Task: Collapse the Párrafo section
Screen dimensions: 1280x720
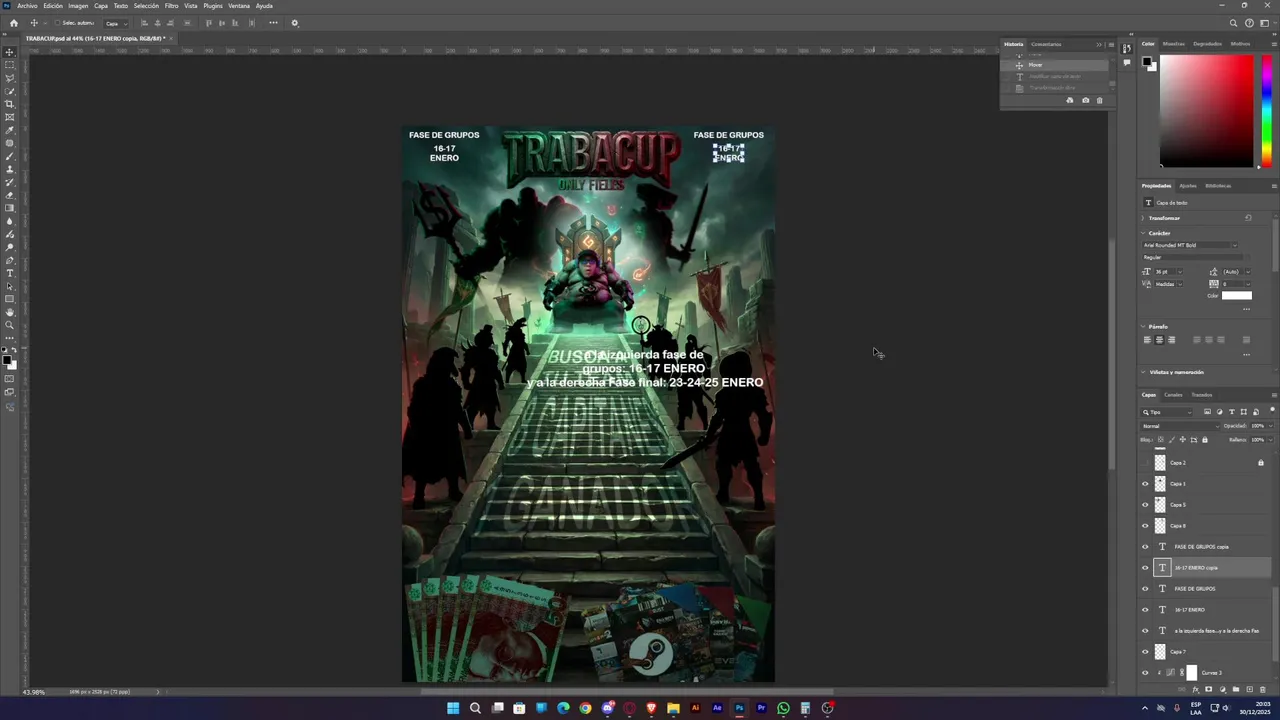Action: coord(1144,327)
